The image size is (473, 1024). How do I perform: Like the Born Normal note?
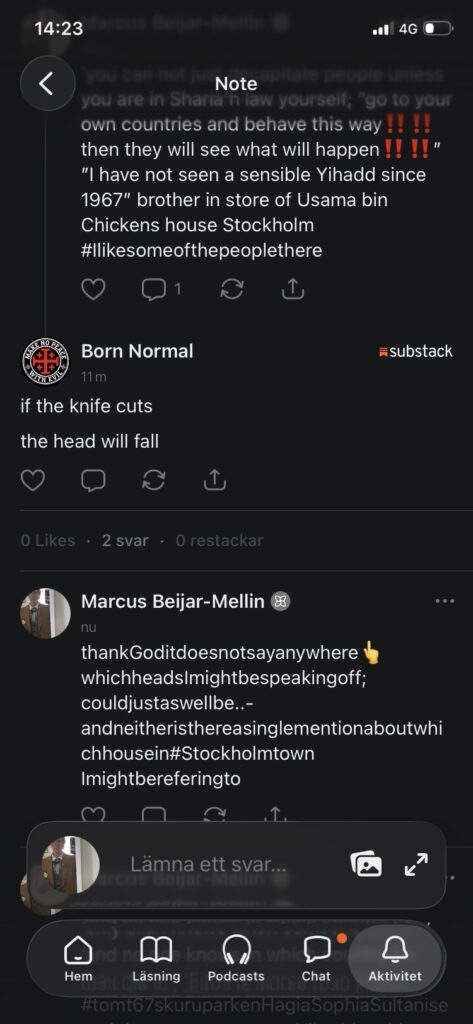click(33, 480)
